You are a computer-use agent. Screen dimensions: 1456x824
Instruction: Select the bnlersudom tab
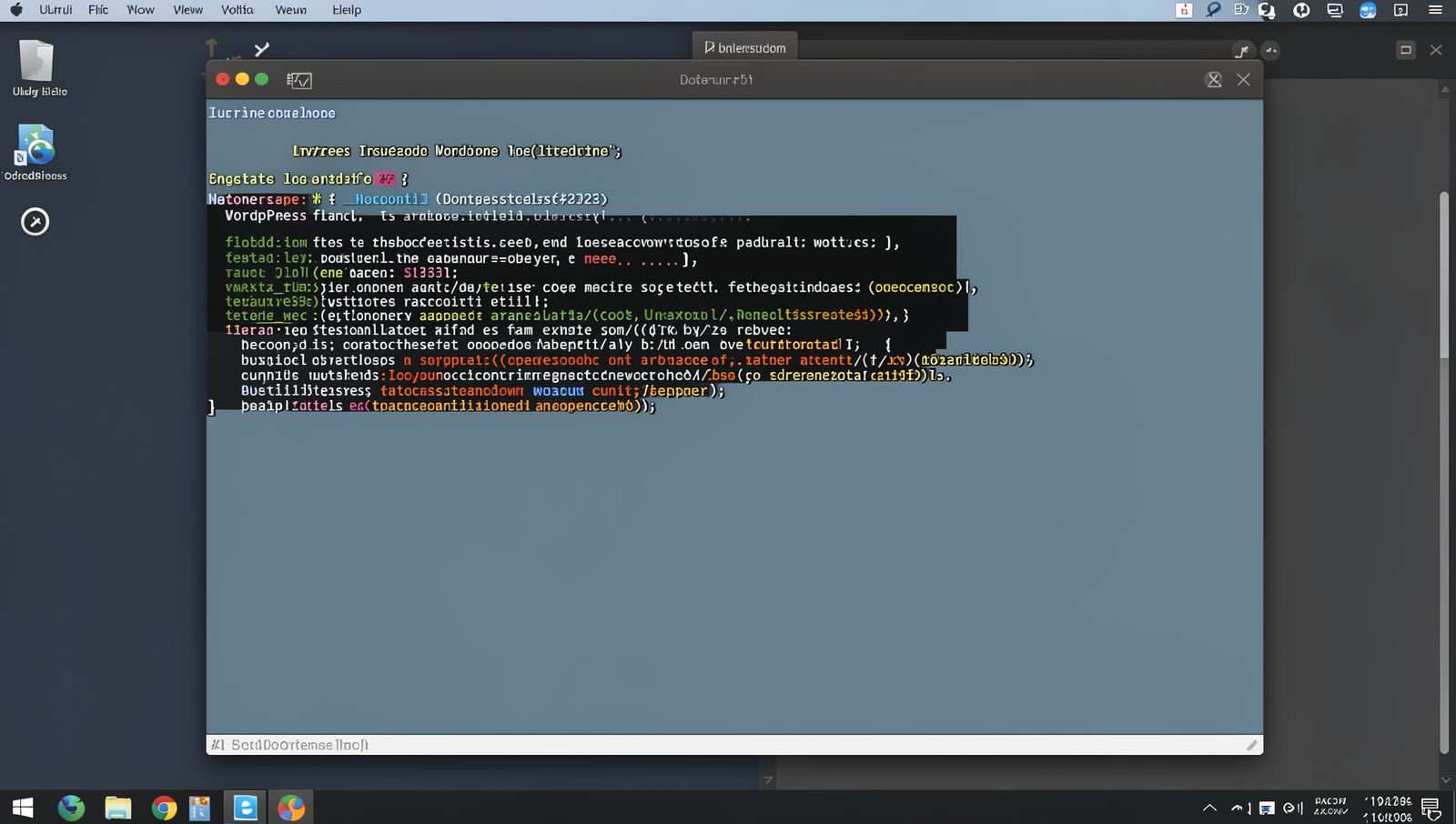(x=744, y=47)
